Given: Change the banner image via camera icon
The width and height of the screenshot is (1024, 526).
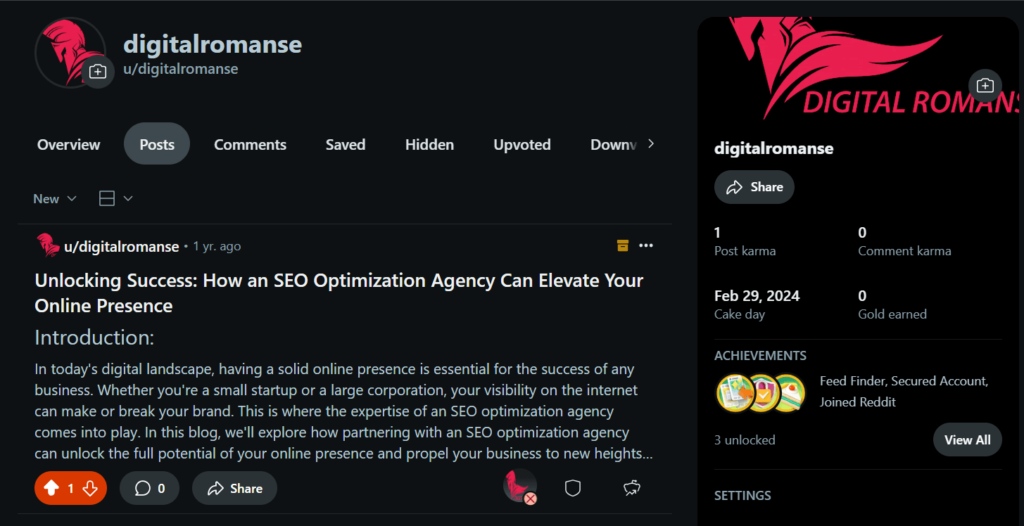Looking at the screenshot, I should click(x=985, y=86).
